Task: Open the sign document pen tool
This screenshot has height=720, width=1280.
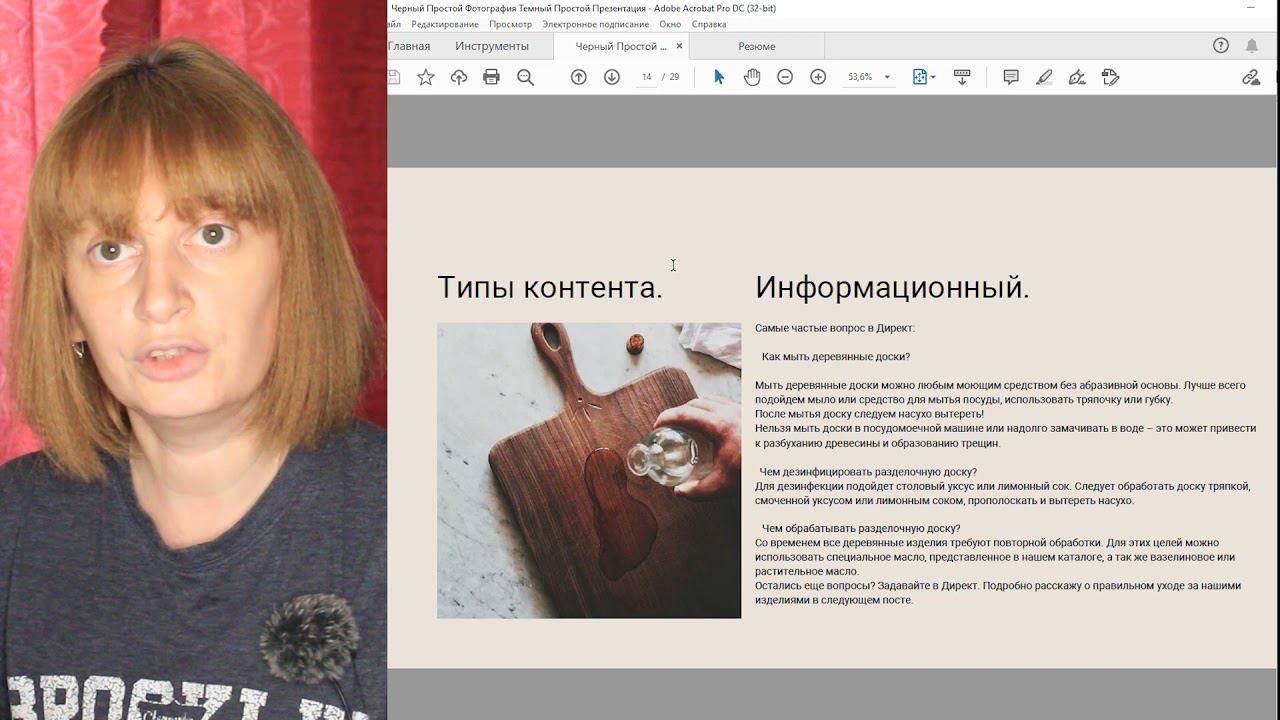Action: [x=1077, y=77]
